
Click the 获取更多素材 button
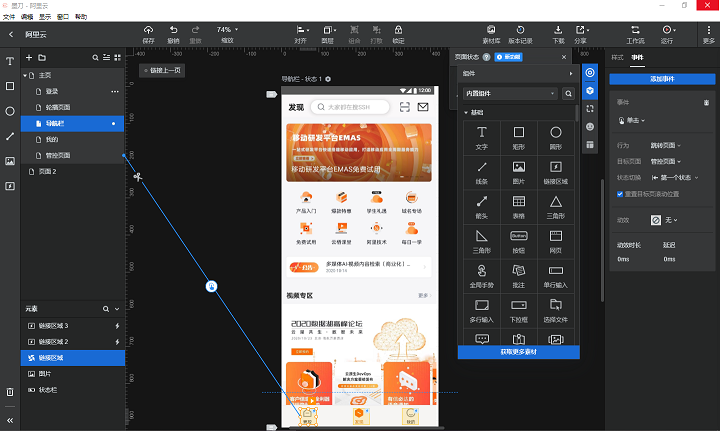pyautogui.click(x=518, y=352)
